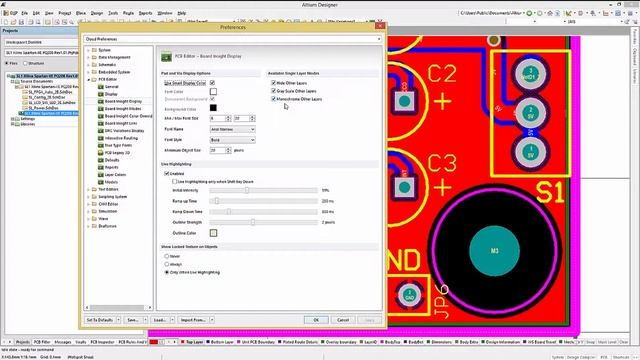Viewport: 640px width, 360px height.
Task: Expand the CAM Editor tree node
Action: point(88,204)
